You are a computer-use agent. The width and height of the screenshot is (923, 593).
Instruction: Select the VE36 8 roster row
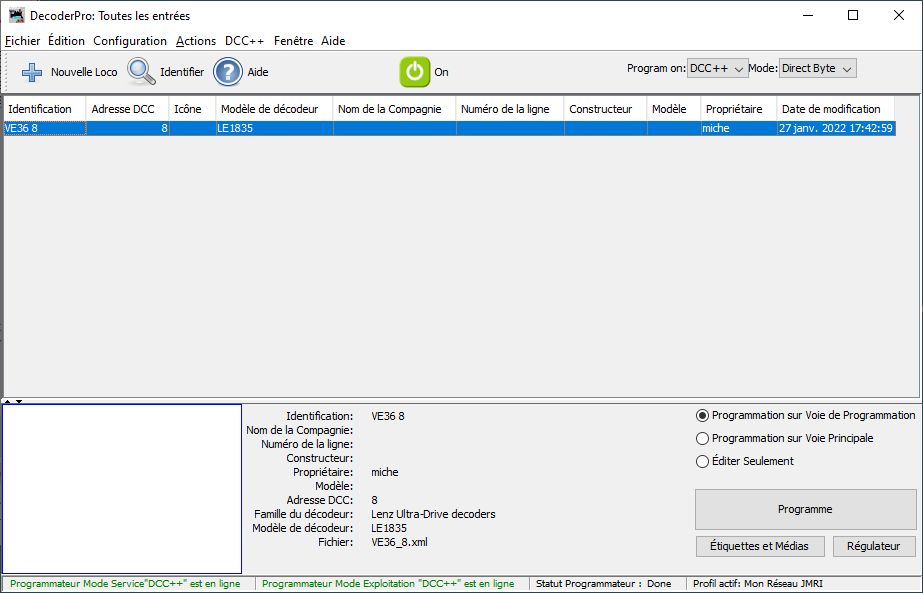coord(450,128)
